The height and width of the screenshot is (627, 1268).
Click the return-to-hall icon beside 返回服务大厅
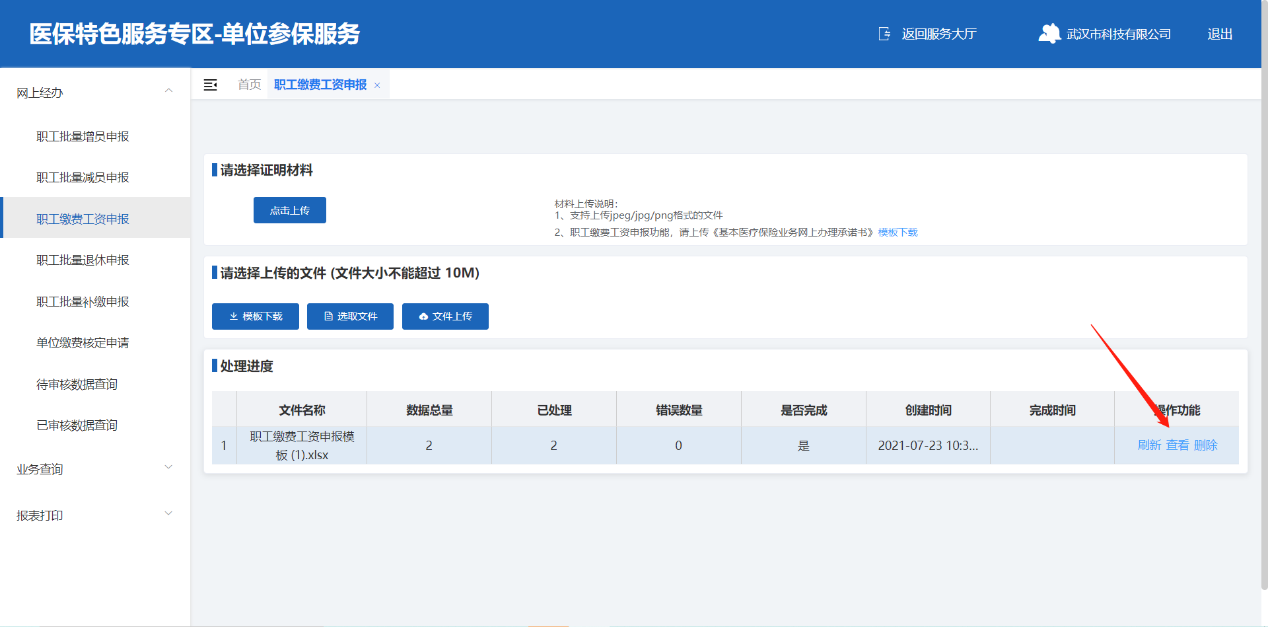click(x=884, y=34)
